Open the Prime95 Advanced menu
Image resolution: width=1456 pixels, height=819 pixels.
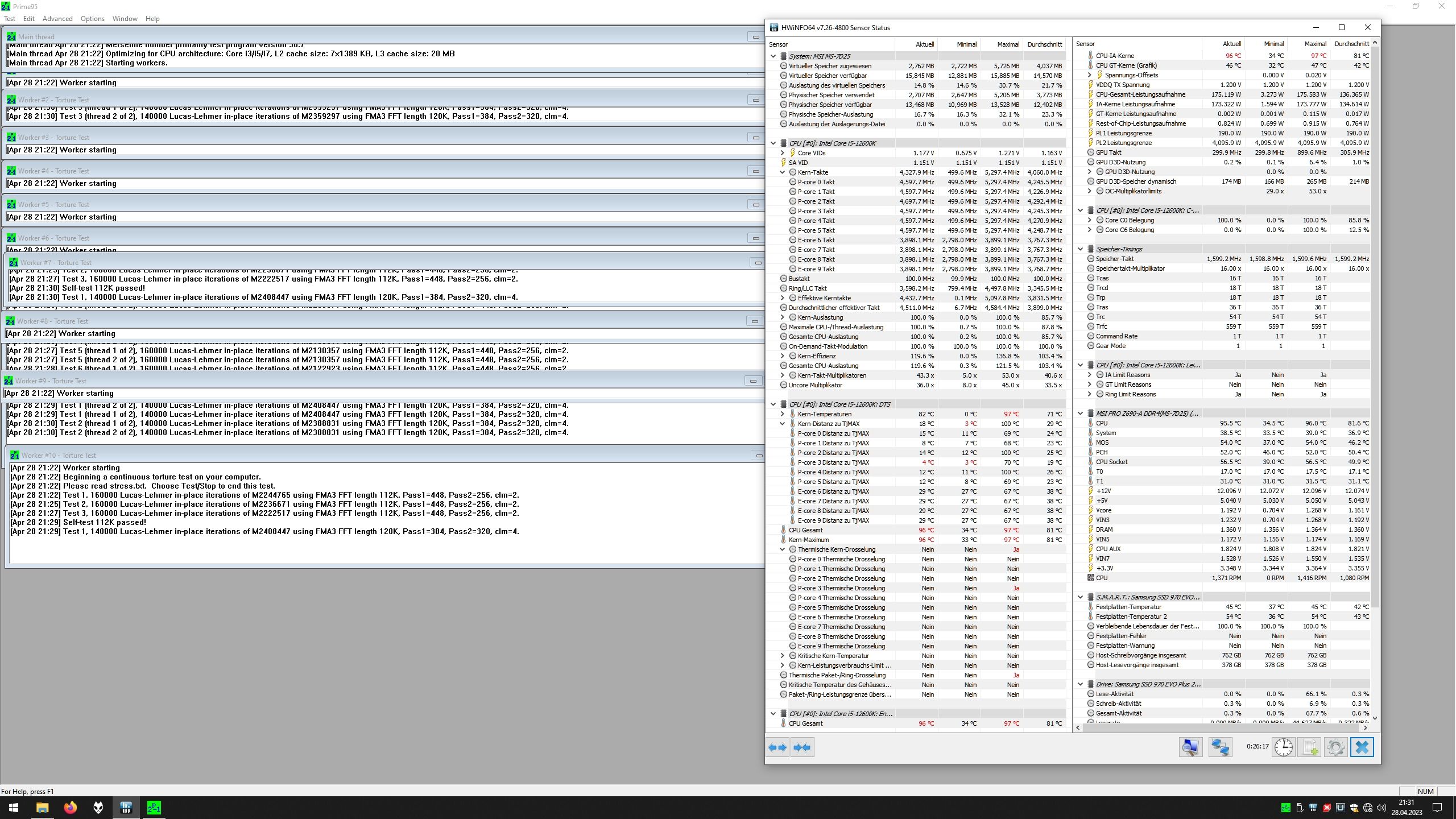57,19
